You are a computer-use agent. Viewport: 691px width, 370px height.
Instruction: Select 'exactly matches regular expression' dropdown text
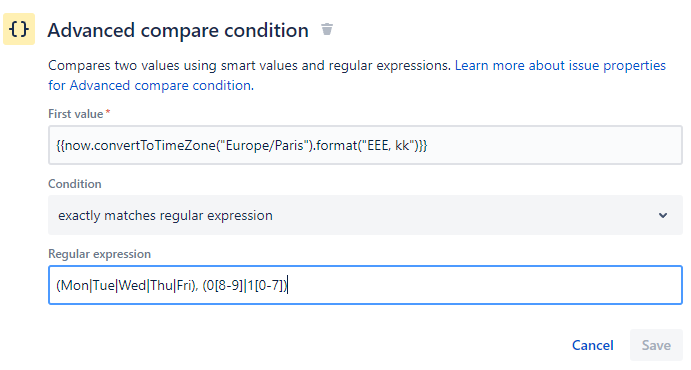(x=165, y=215)
